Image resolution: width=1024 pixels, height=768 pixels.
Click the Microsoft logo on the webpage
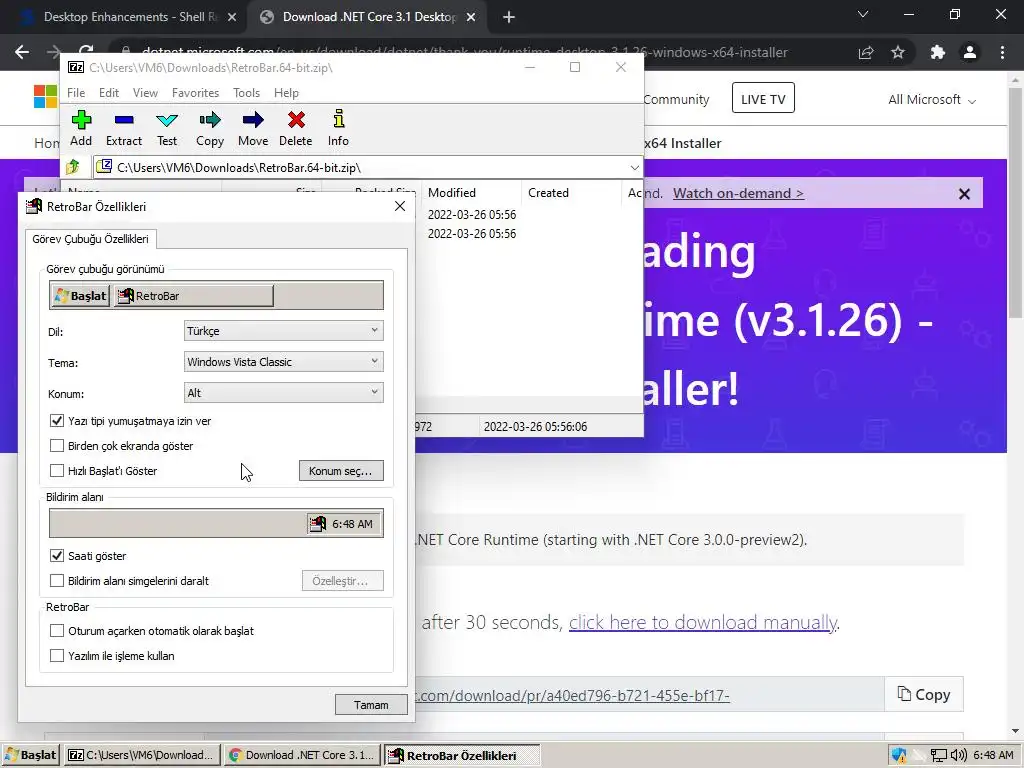(45, 97)
